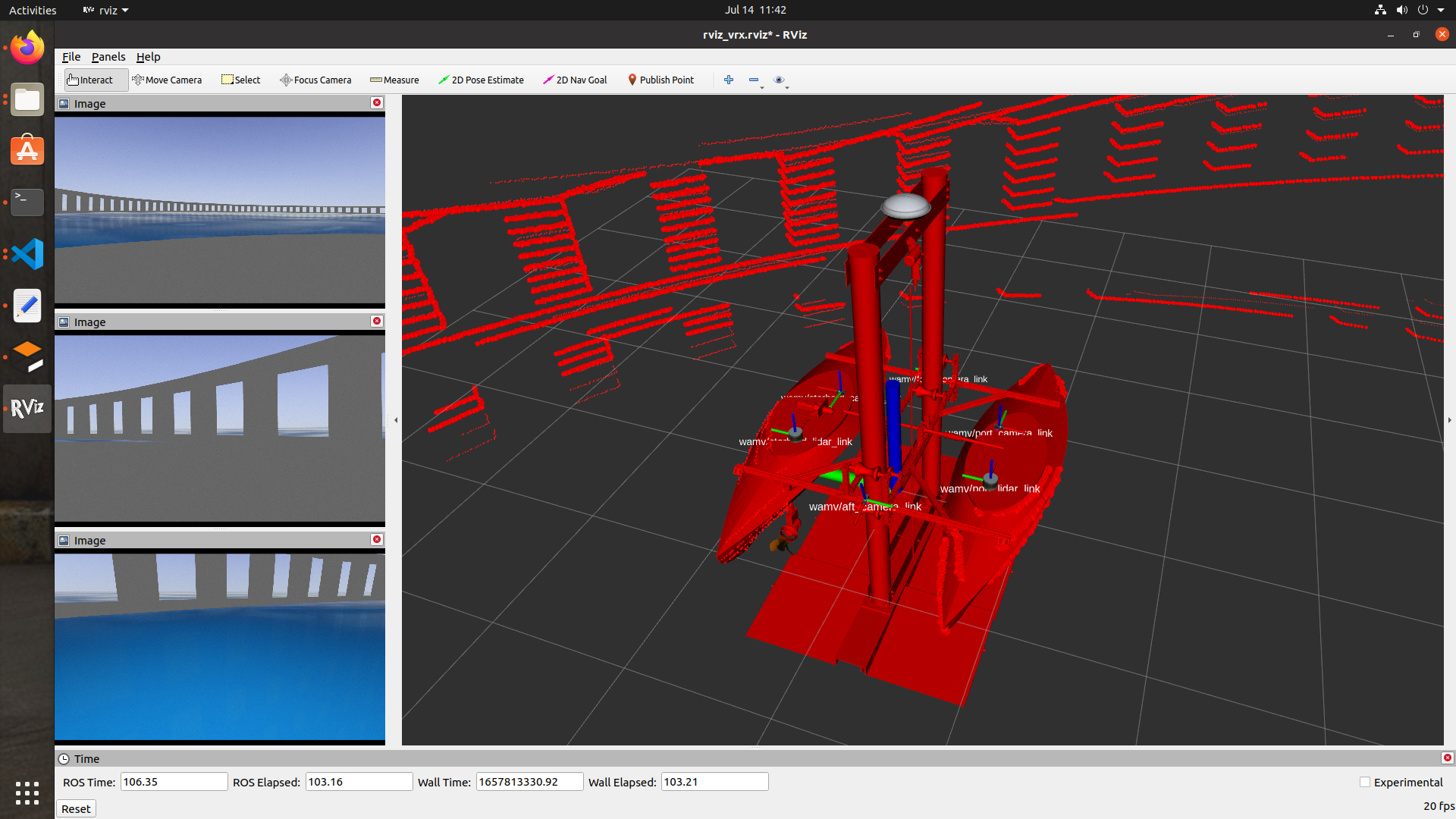Screen dimensions: 1456x819
Task: Select the Publish Point tool
Action: click(661, 80)
